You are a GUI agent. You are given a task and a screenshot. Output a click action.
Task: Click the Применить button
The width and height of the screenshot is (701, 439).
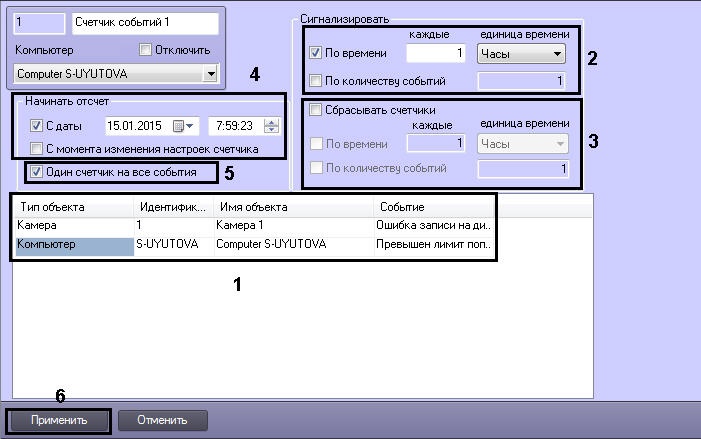(x=59, y=420)
